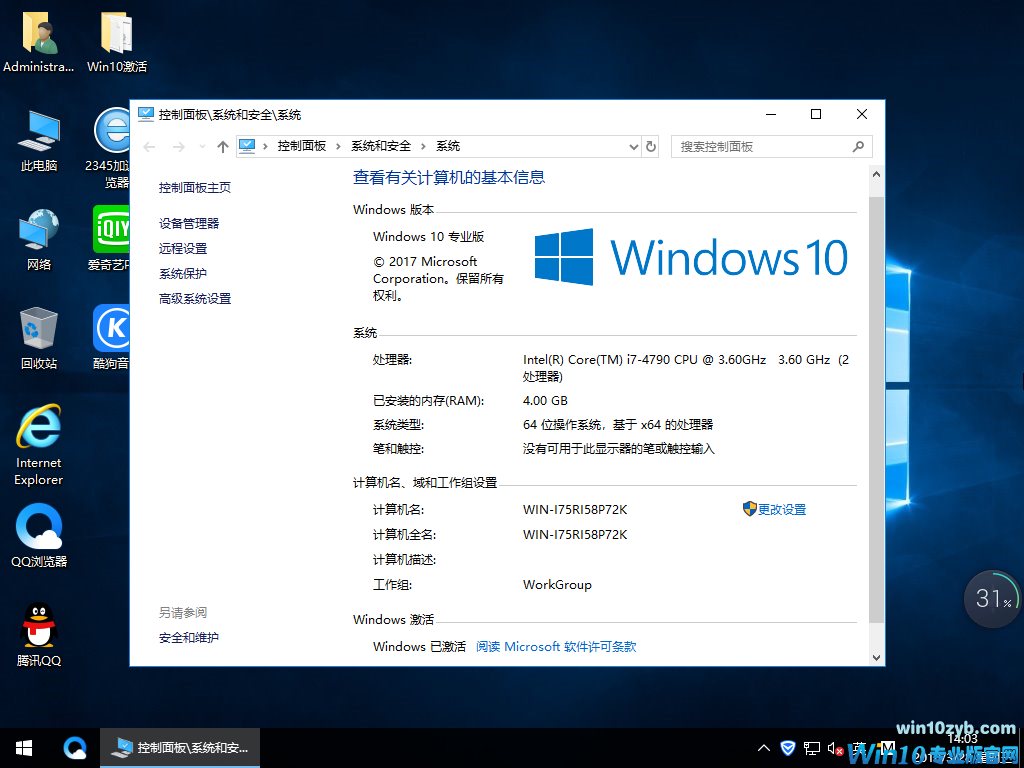
Task: Select 高级系统设置 in the left sidebar
Action: point(195,299)
